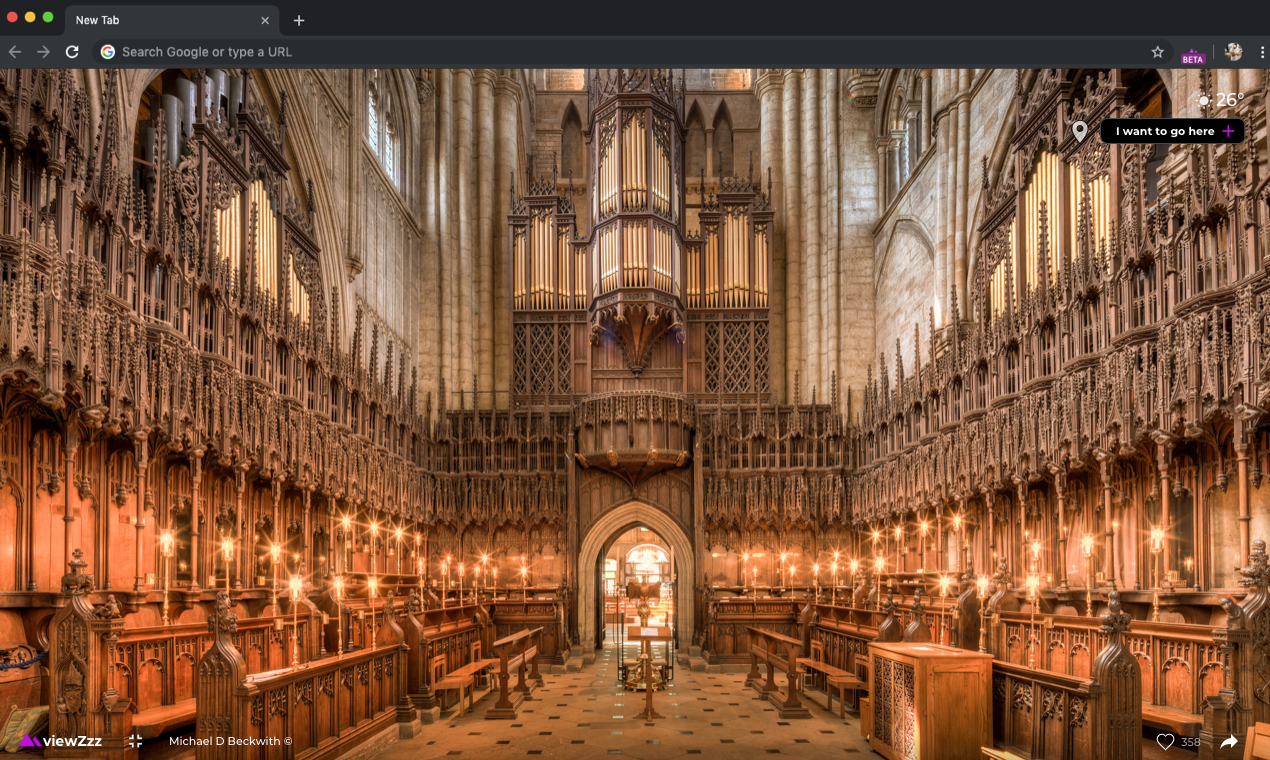Open the three-dot Chrome menu

(x=1261, y=51)
